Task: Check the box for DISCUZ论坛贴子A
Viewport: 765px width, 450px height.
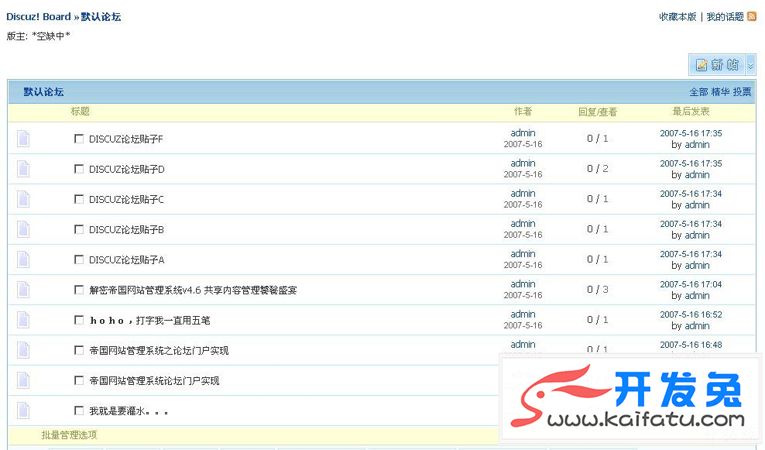Action: pos(79,260)
